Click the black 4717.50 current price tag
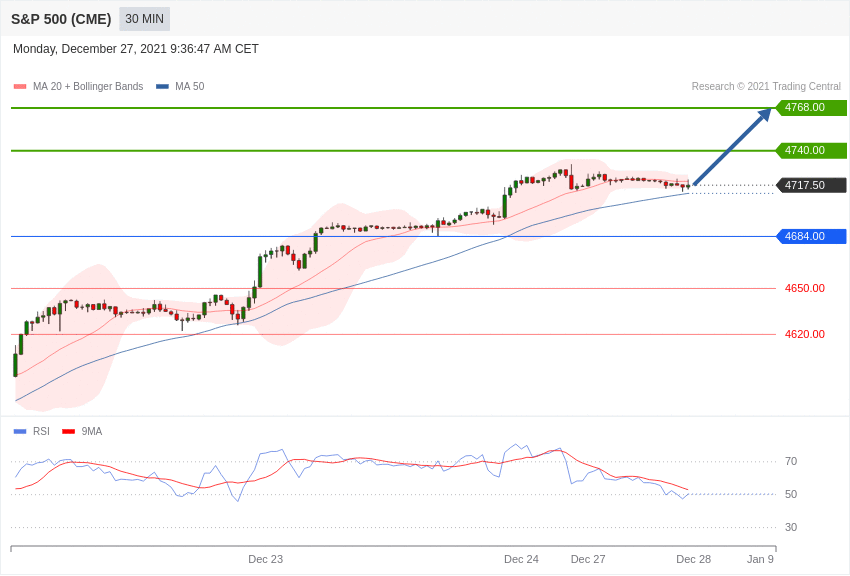The height and width of the screenshot is (576, 850). [810, 185]
